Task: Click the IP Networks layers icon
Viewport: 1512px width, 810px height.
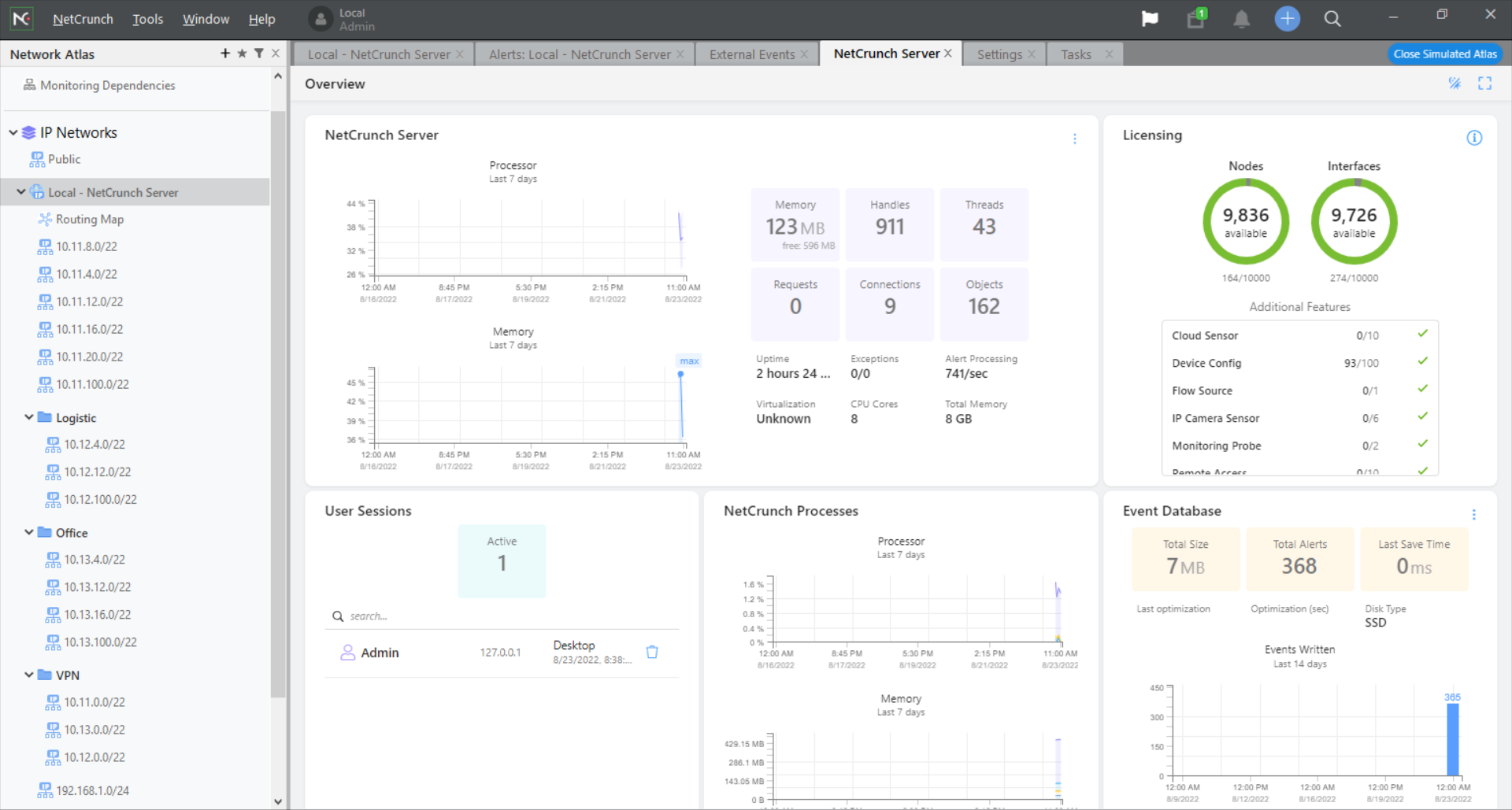Action: pyautogui.click(x=28, y=132)
